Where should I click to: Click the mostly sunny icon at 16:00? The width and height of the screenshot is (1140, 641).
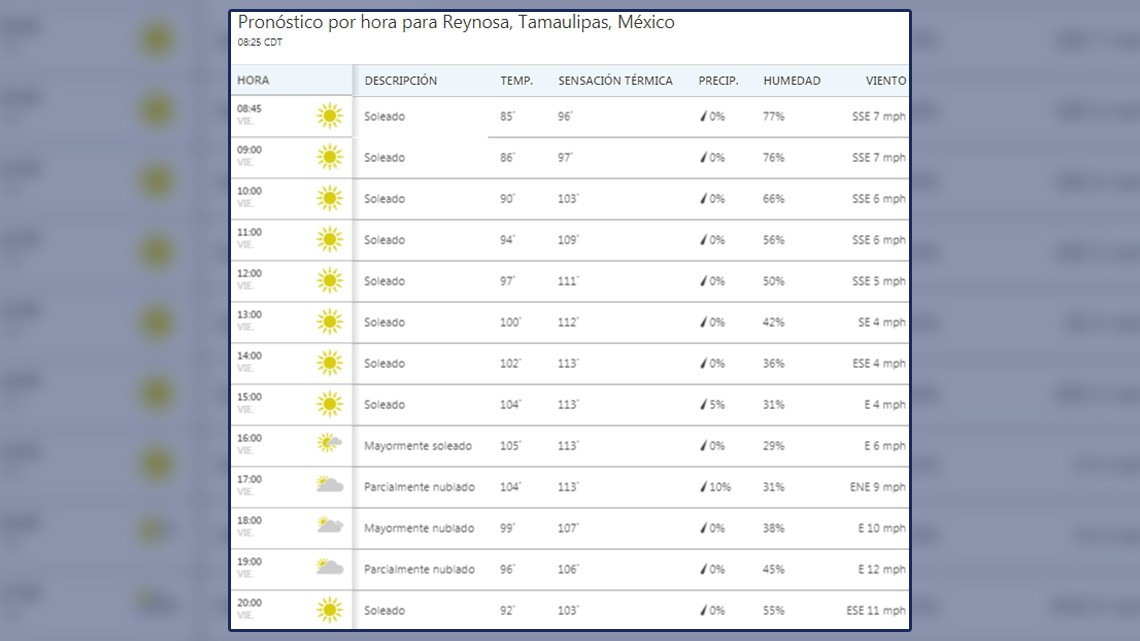(329, 440)
